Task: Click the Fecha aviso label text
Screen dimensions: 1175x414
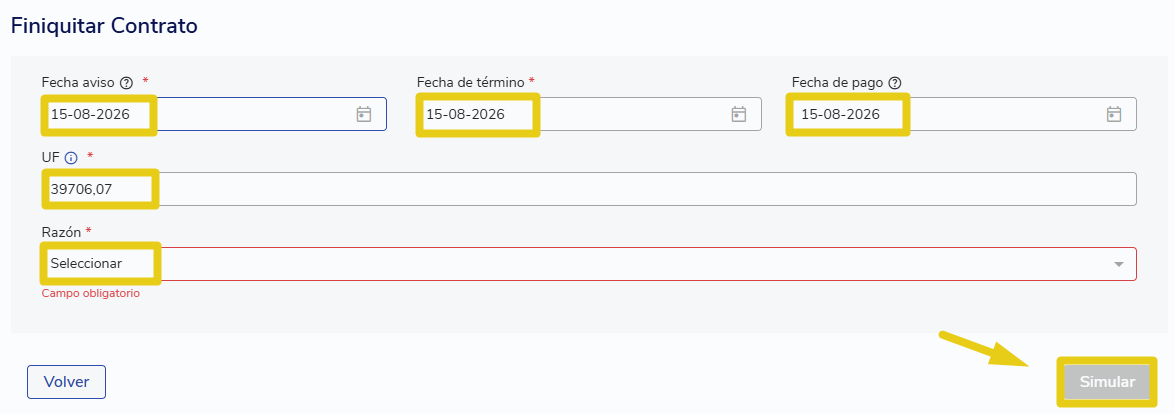Action: point(79,82)
